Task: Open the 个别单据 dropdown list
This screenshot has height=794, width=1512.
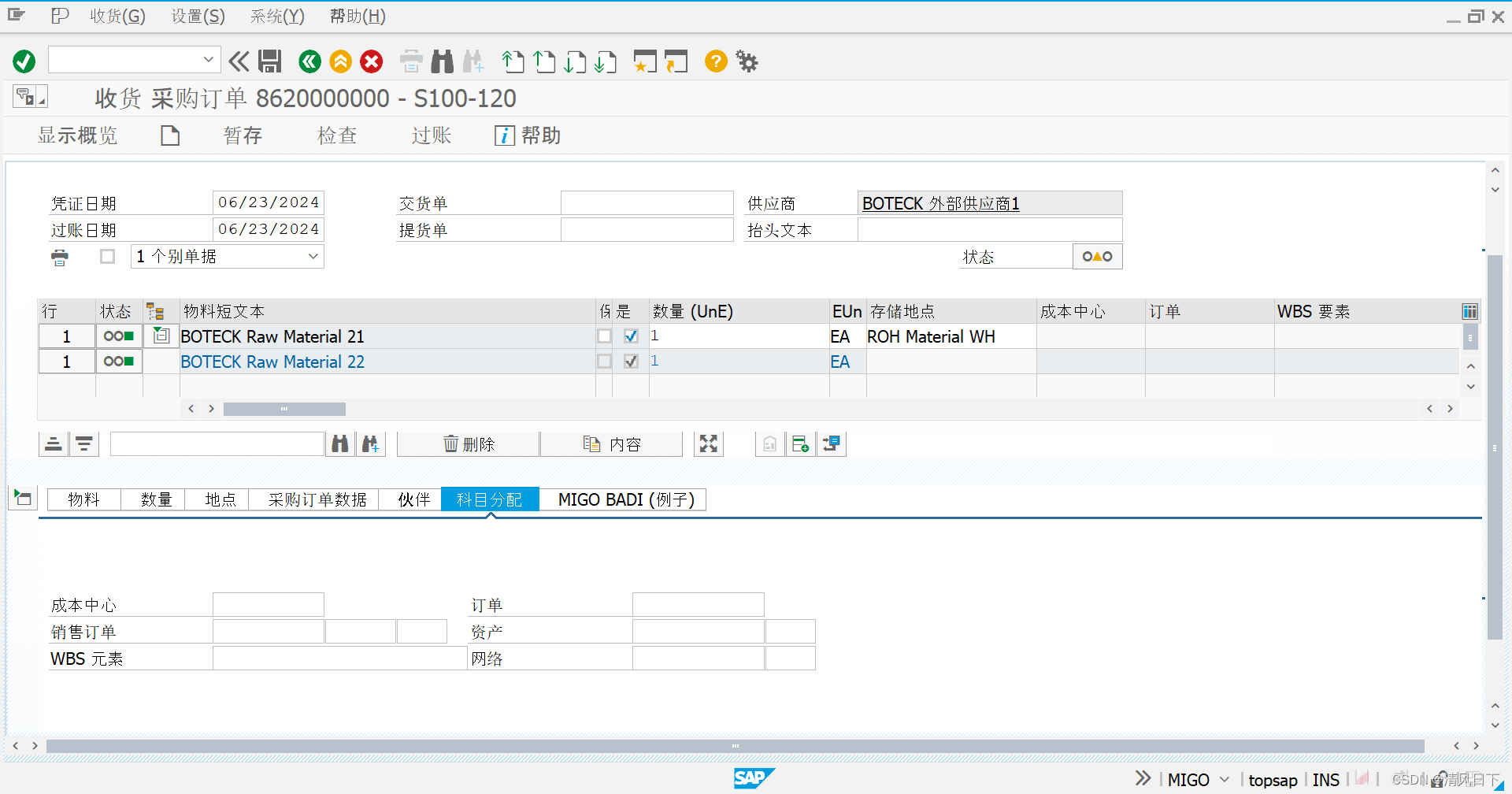Action: point(313,257)
